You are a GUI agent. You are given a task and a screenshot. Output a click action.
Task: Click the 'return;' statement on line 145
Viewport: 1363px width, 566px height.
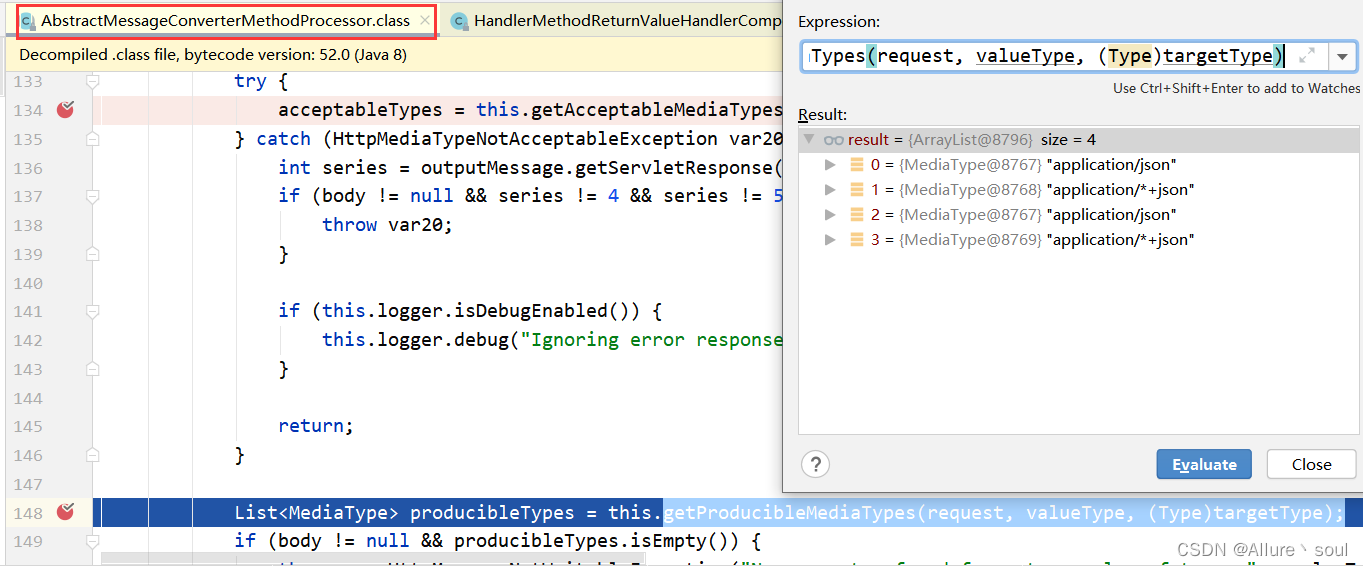(316, 426)
